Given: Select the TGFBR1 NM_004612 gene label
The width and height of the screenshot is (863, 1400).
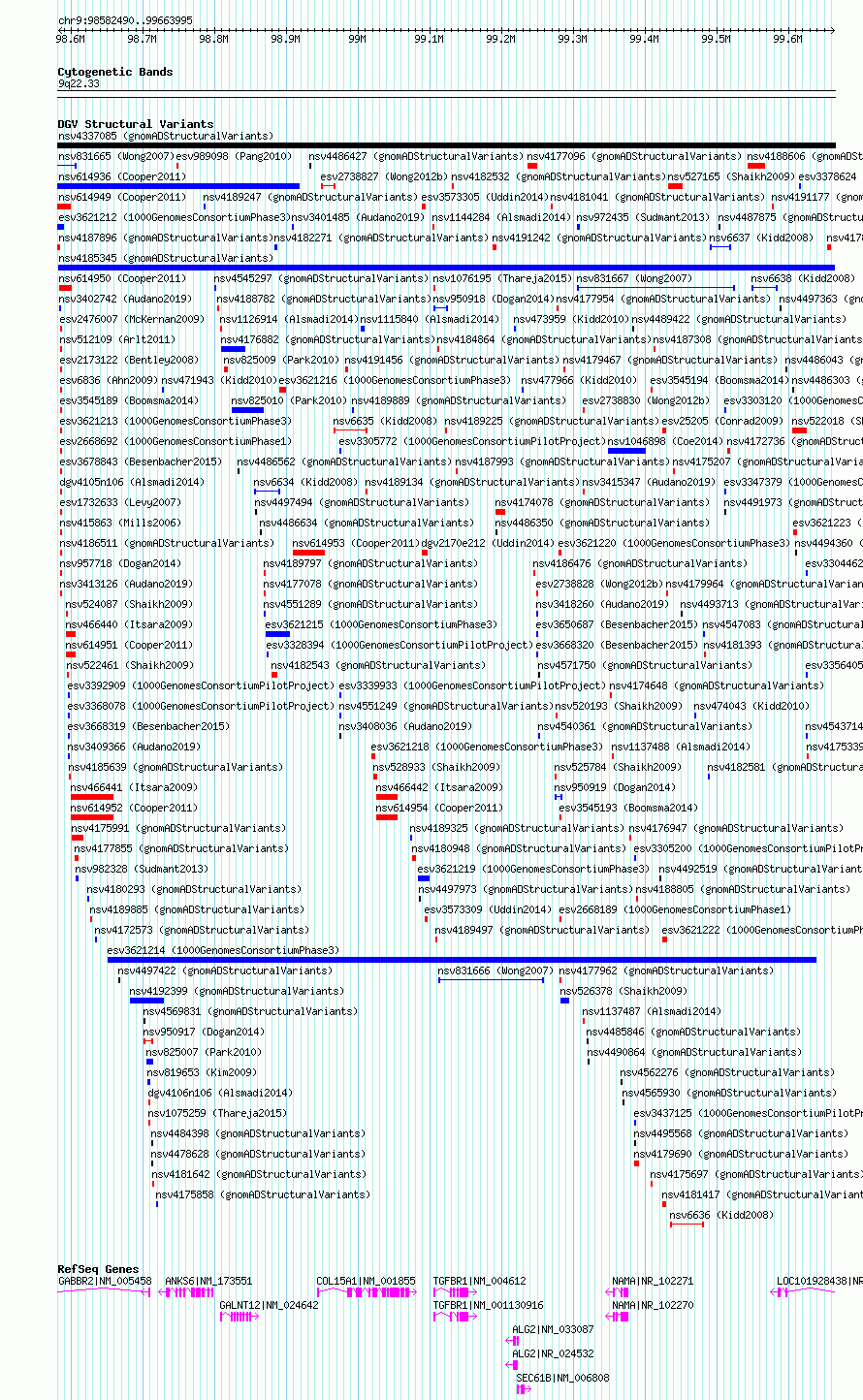Looking at the screenshot, I should [479, 1281].
